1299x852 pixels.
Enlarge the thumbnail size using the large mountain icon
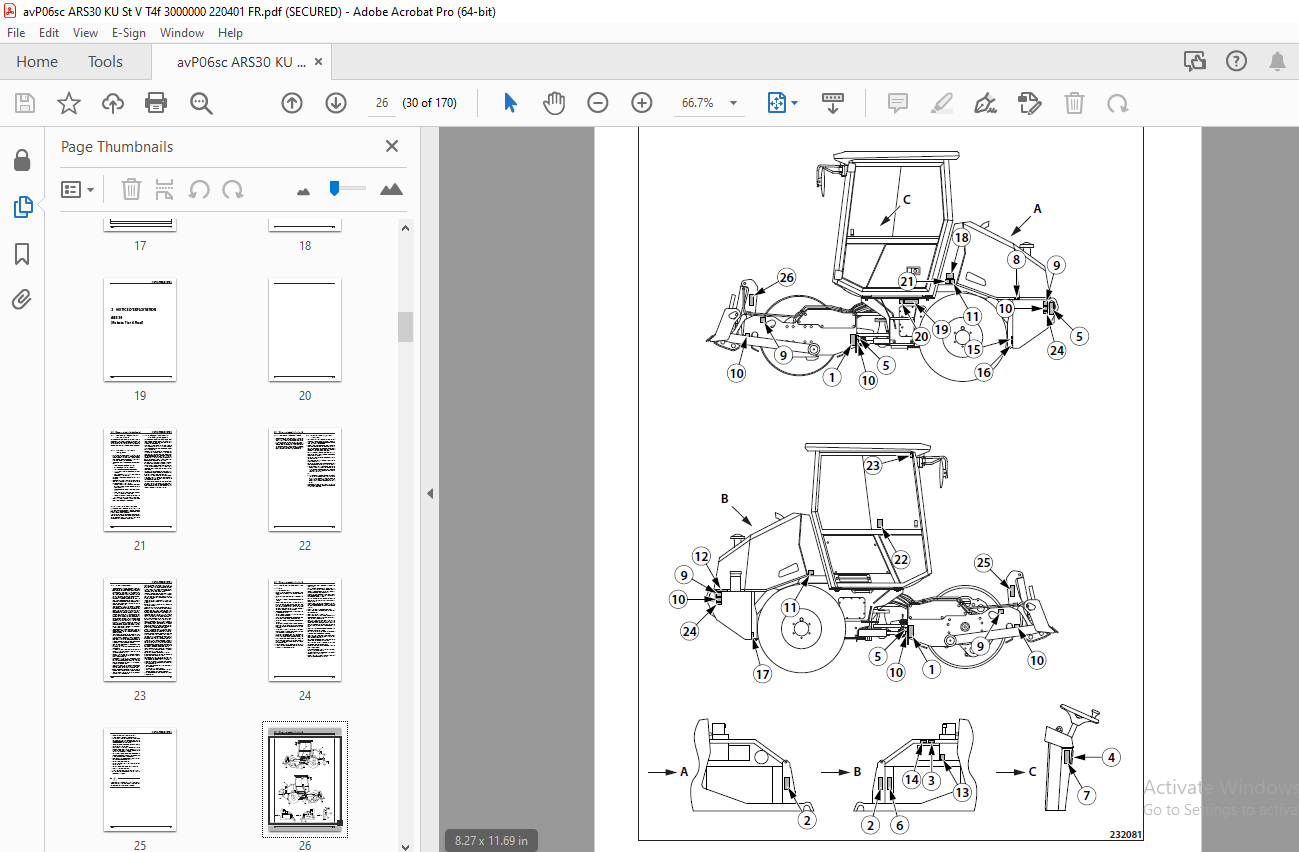(391, 189)
